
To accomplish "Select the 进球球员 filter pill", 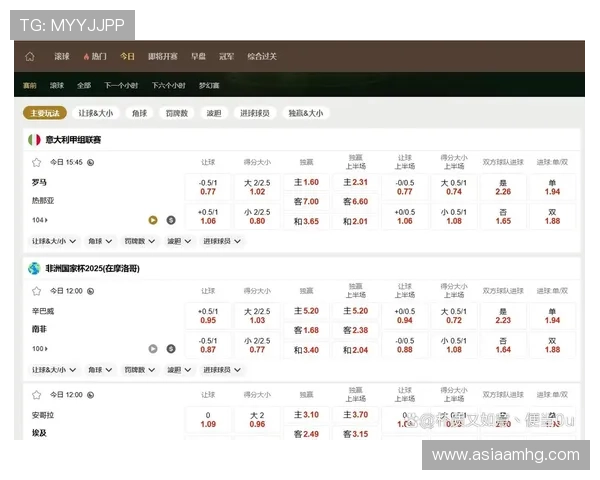I will [x=255, y=113].
